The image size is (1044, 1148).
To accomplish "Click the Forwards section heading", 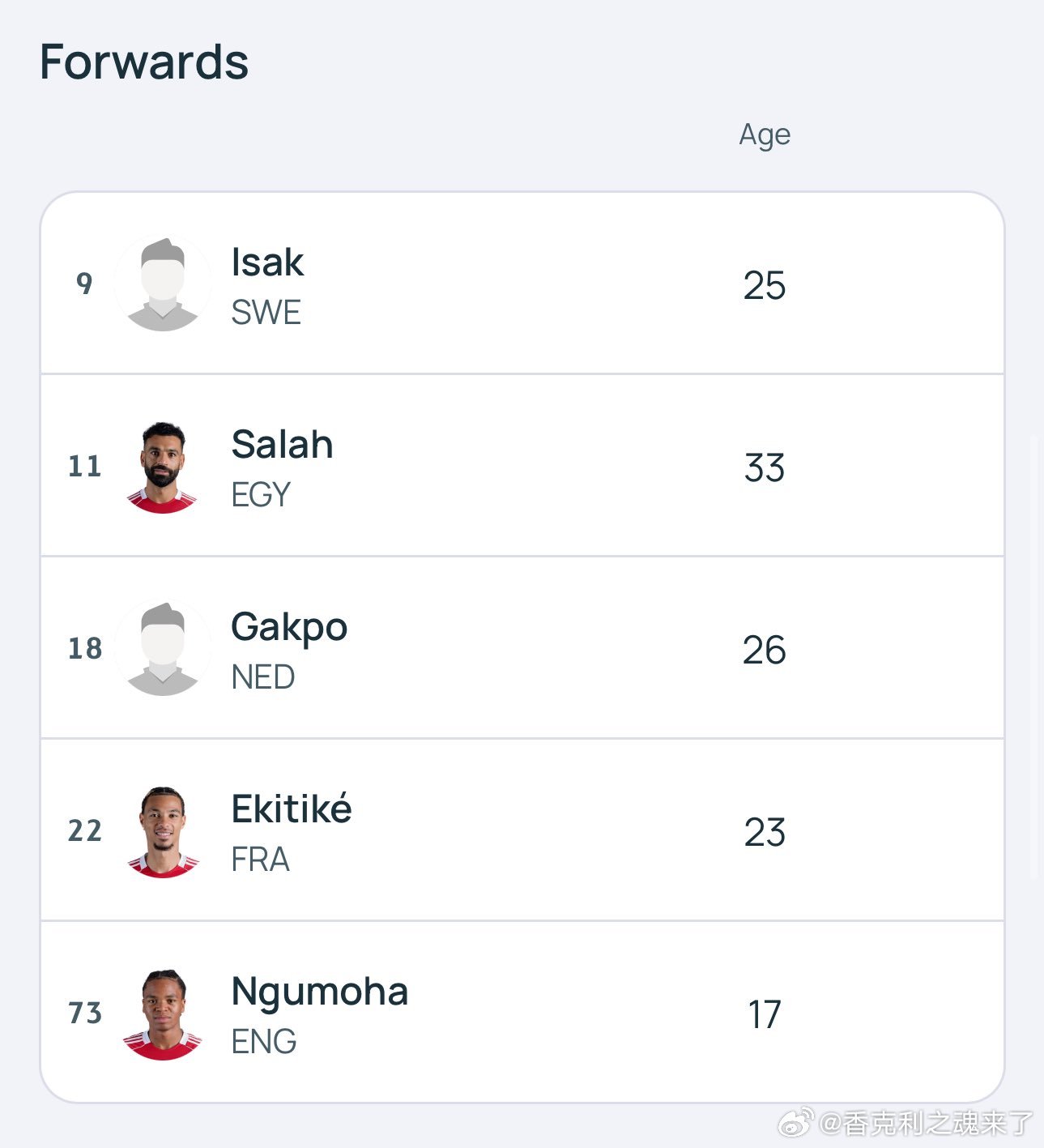I will coord(144,62).
